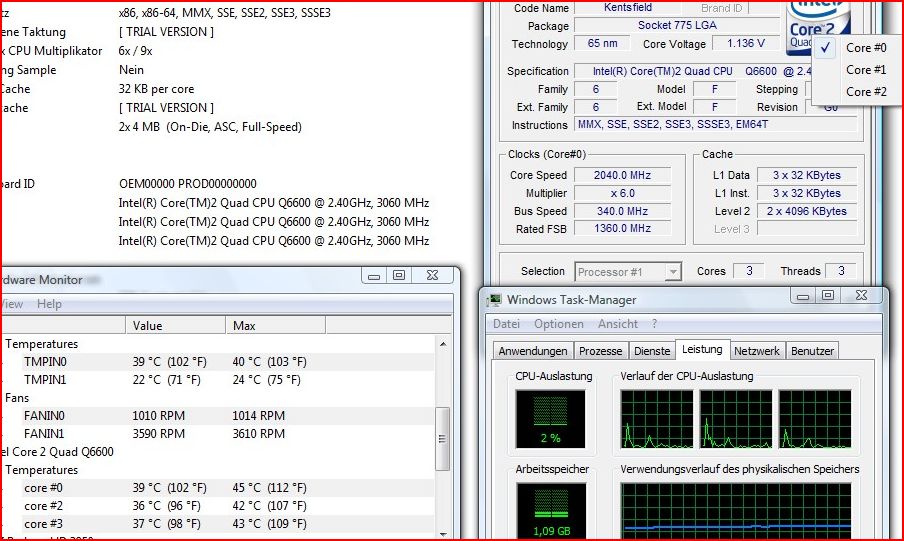Open the ? help menu in Task-Manager
Image resolution: width=904 pixels, height=541 pixels.
click(x=654, y=324)
